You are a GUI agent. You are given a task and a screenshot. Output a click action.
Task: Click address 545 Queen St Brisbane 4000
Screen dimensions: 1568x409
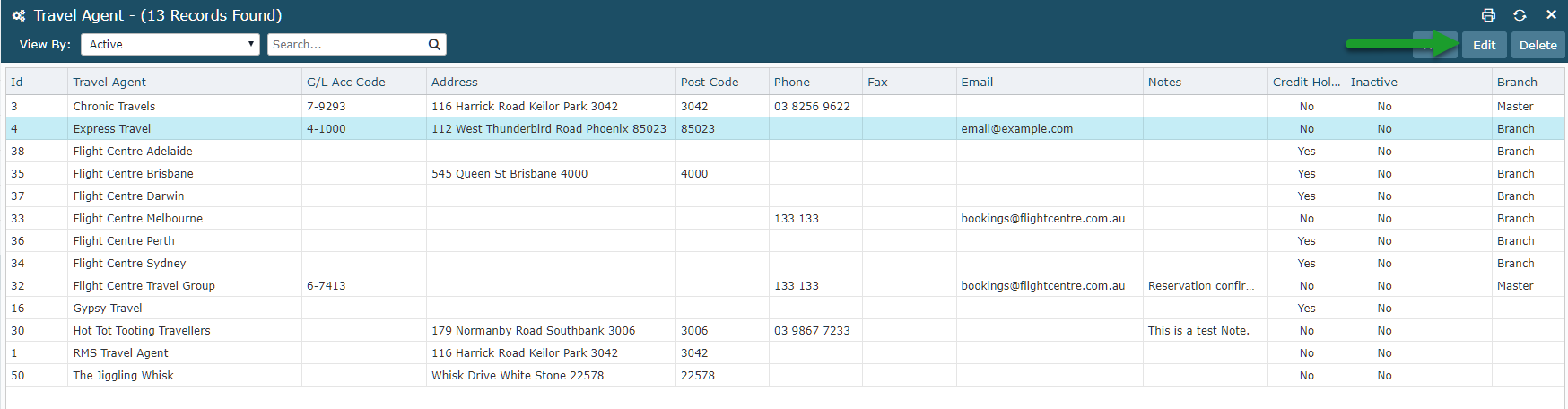coord(510,173)
